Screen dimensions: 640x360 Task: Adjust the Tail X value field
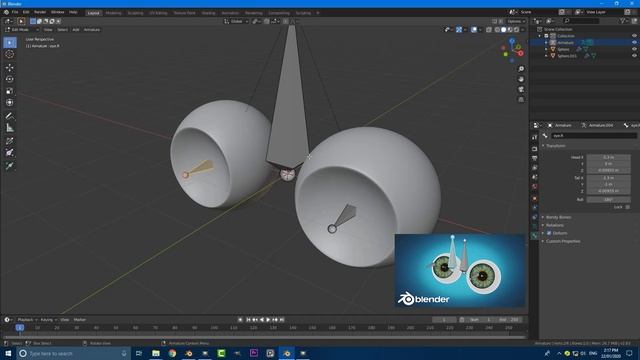point(609,178)
